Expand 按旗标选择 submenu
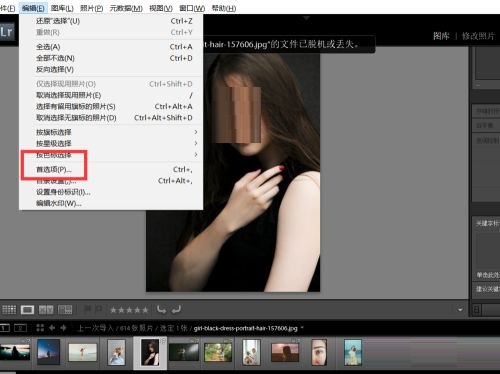The width and height of the screenshot is (500, 374). [x=111, y=132]
